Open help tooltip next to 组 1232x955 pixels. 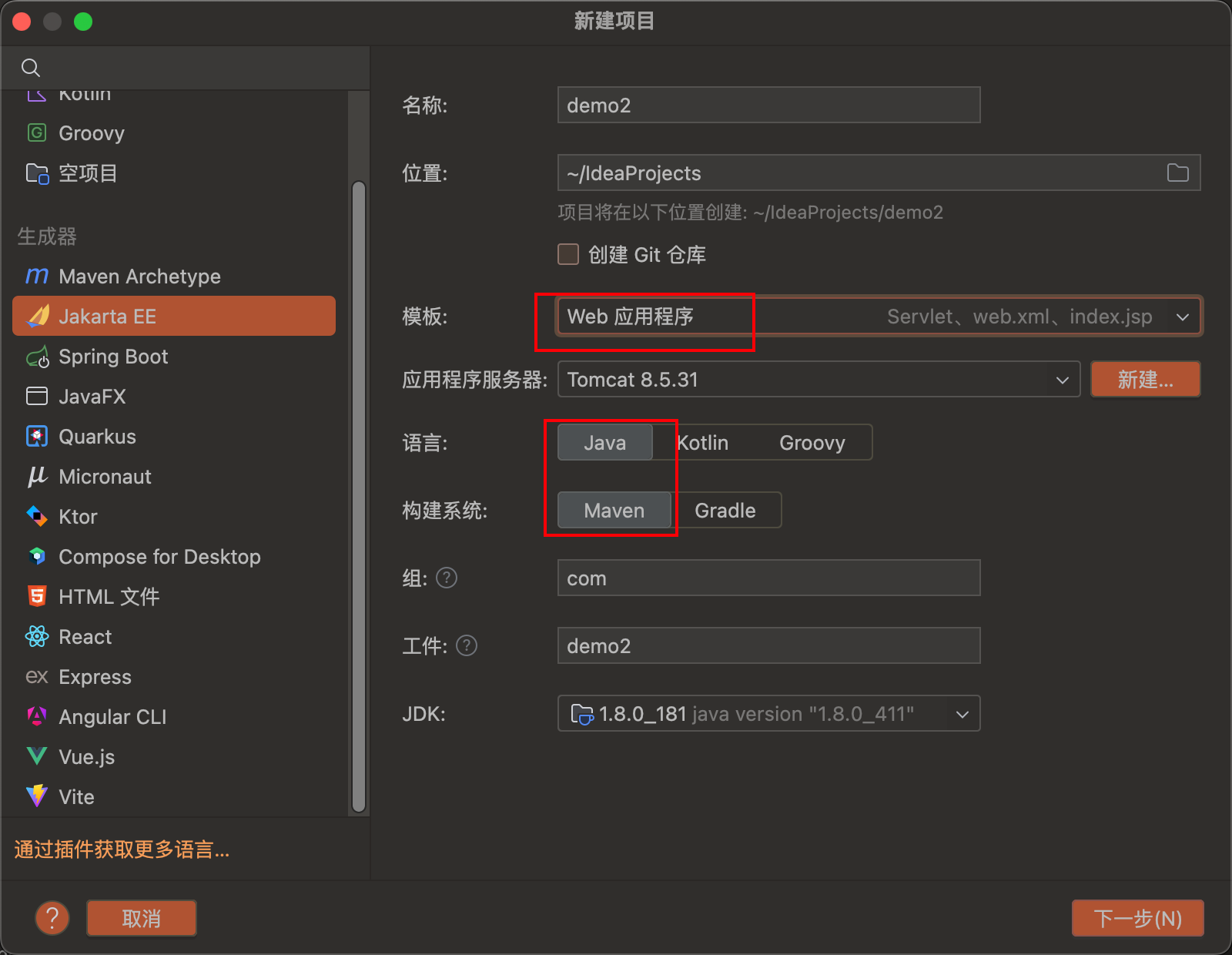(447, 578)
